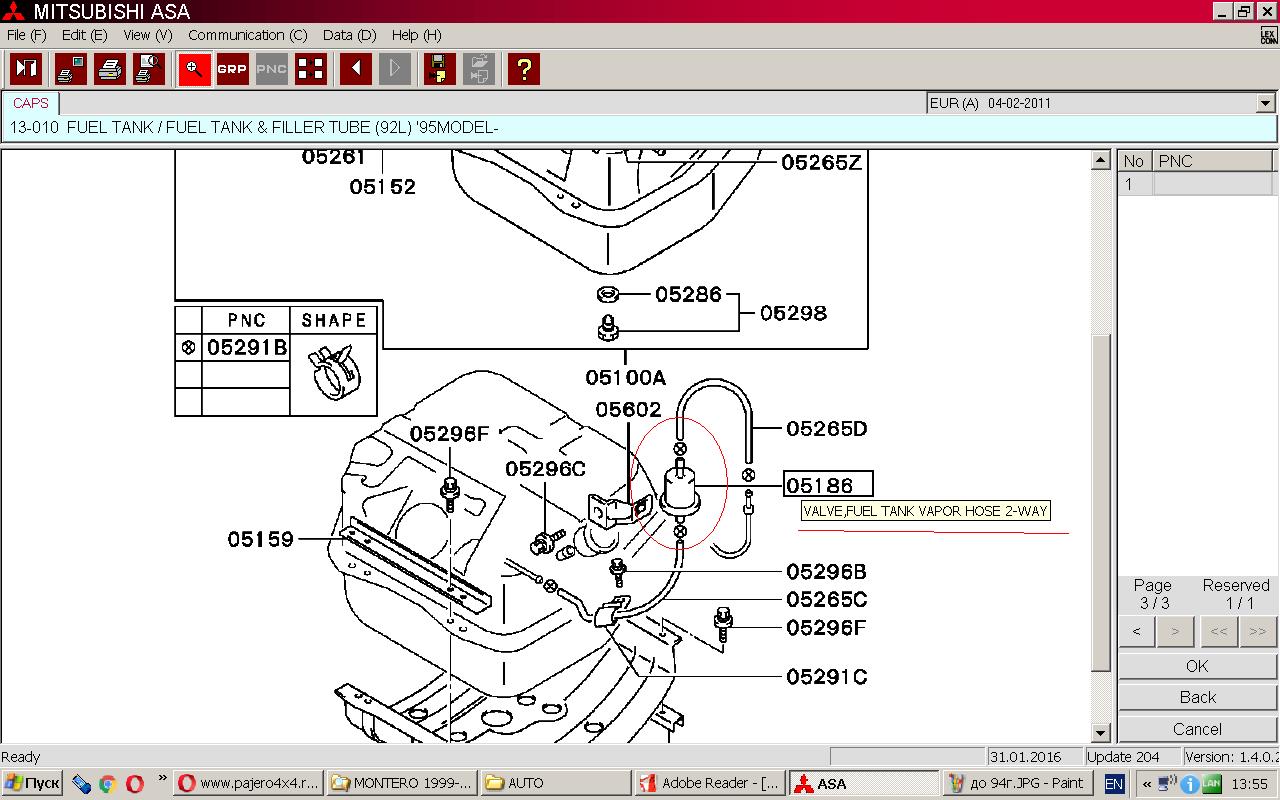
Task: Select the CAPS tab
Action: (x=31, y=103)
